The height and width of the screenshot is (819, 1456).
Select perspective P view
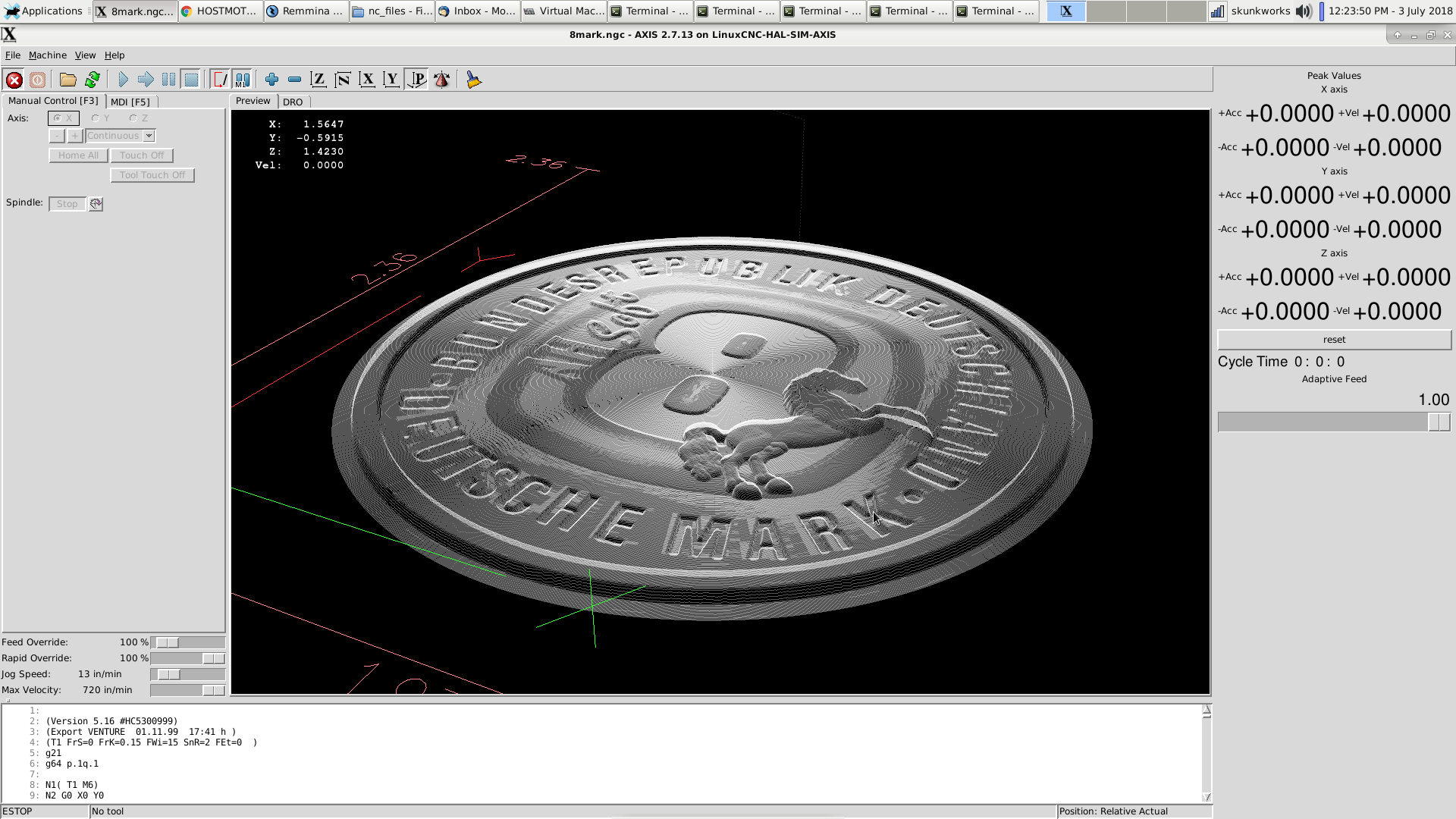pos(416,80)
